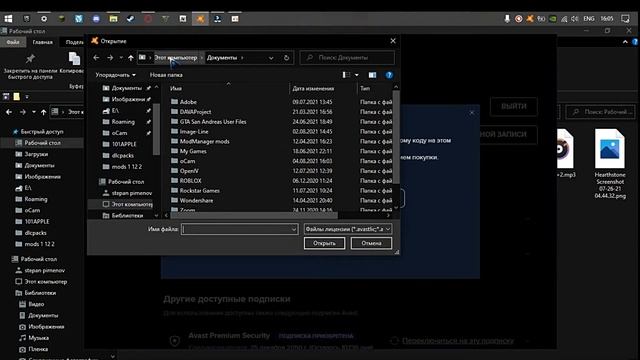This screenshot has height=360, width=640.
Task: Select the oCam folder in the file list
Action: (187, 161)
